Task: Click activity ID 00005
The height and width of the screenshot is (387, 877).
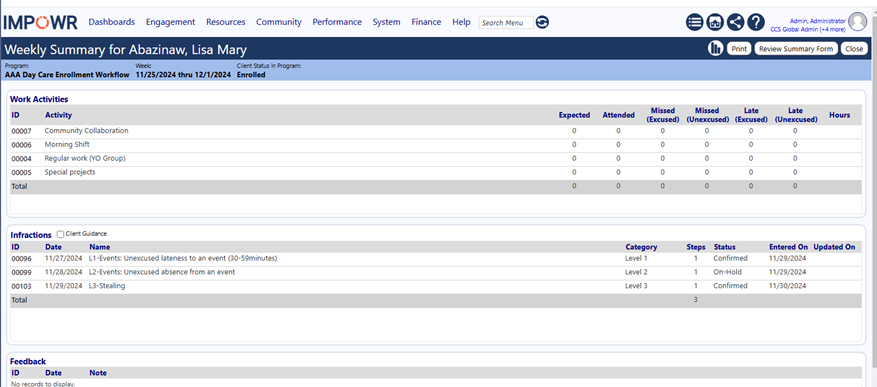Action: tap(21, 173)
